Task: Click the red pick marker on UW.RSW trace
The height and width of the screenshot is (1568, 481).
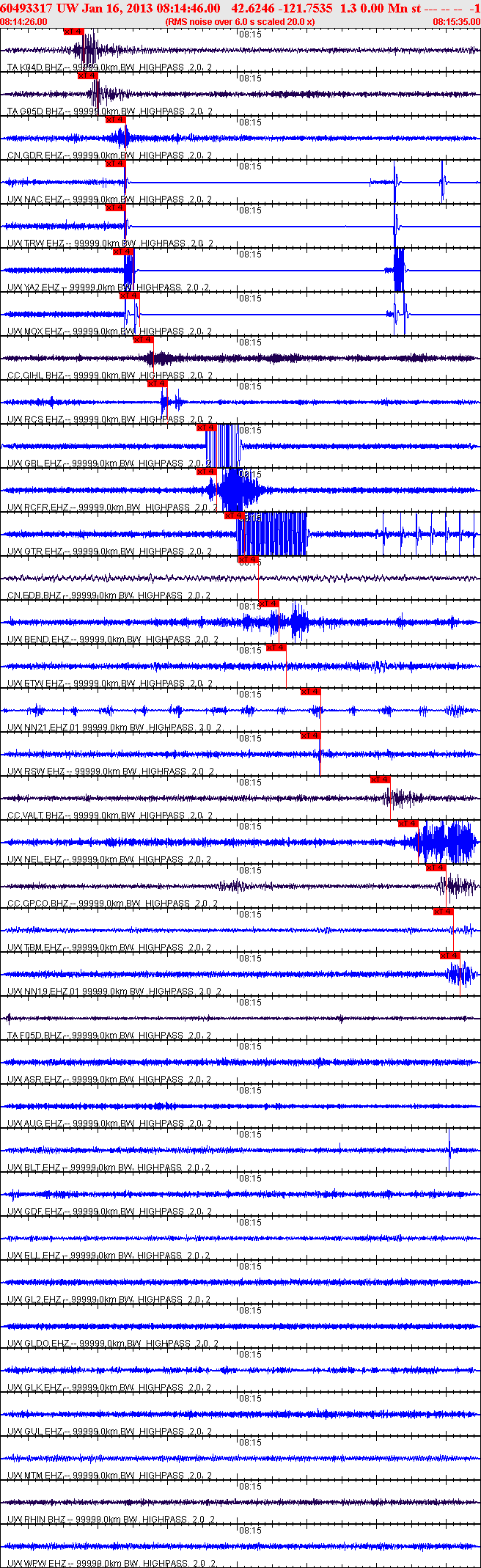Action: coord(311,736)
